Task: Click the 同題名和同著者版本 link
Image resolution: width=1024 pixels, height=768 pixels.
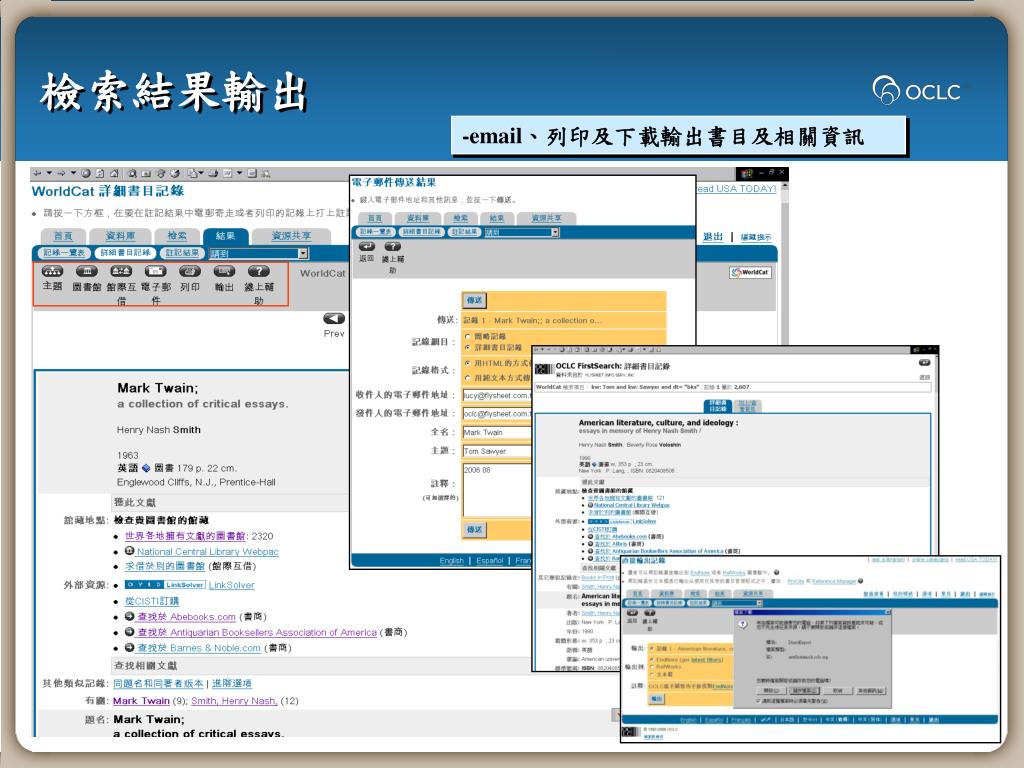Action: [x=158, y=683]
